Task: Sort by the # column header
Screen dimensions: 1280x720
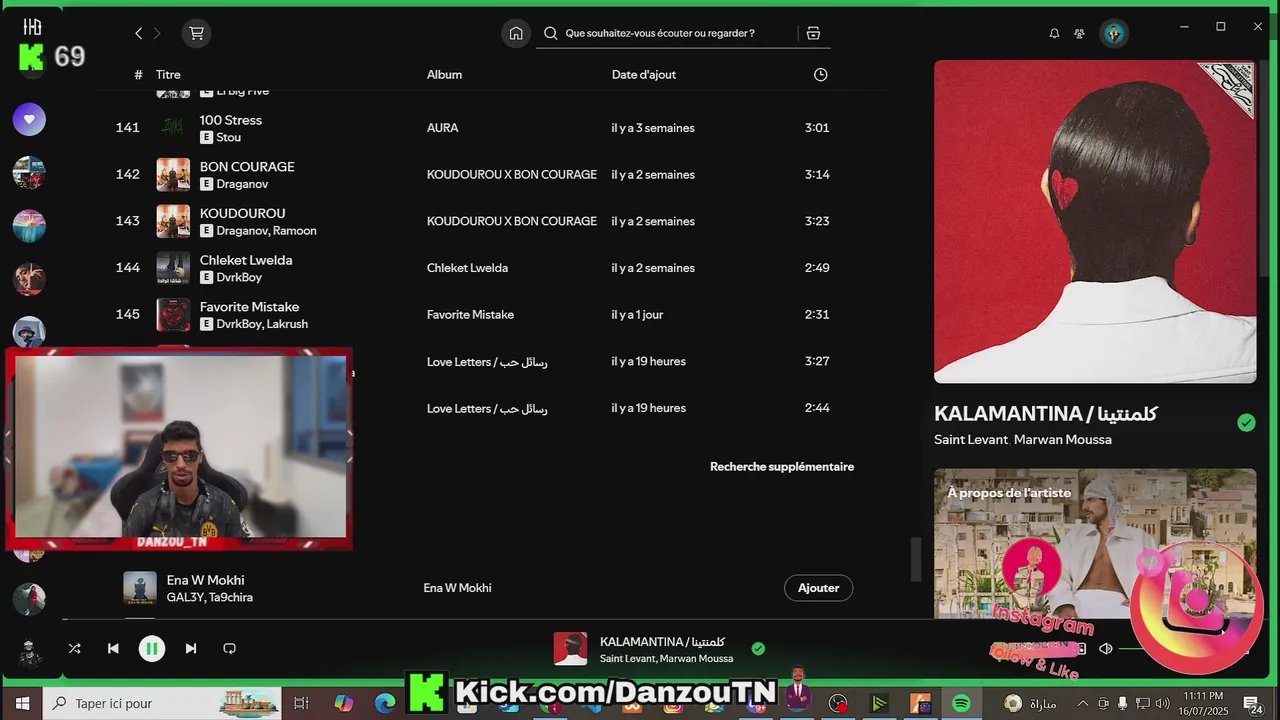Action: click(x=138, y=75)
